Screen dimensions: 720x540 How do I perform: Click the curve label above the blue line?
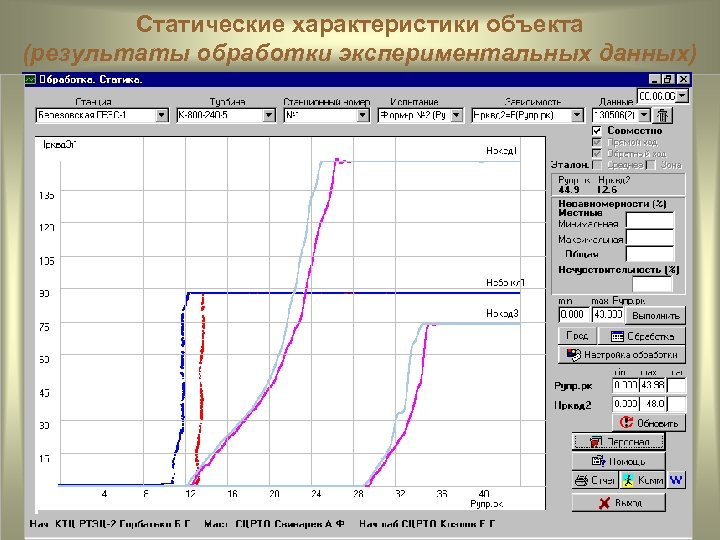[505, 282]
